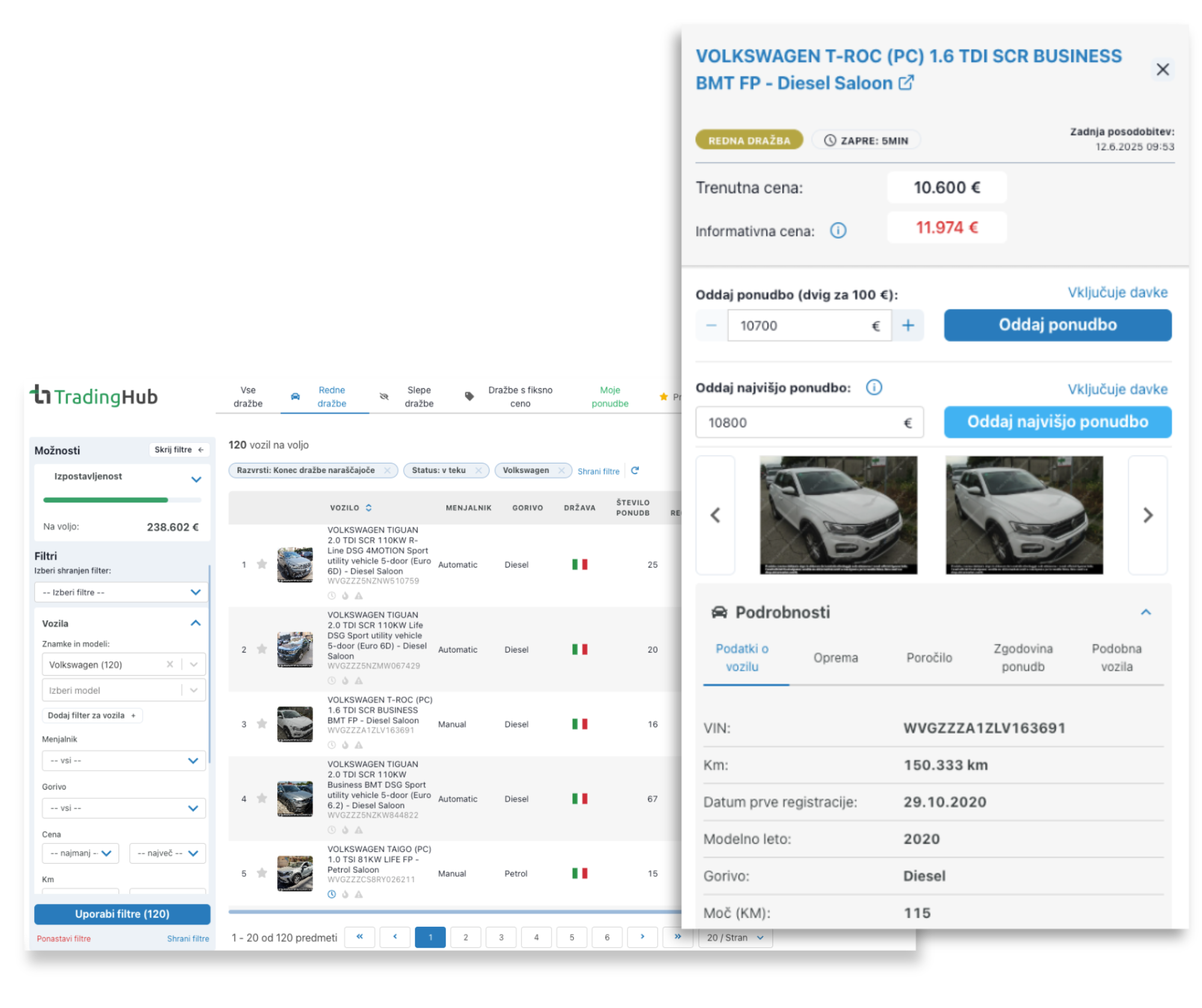Sort by the VOZILO column arrows
Screen dimensions: 1202x1008
(369, 508)
